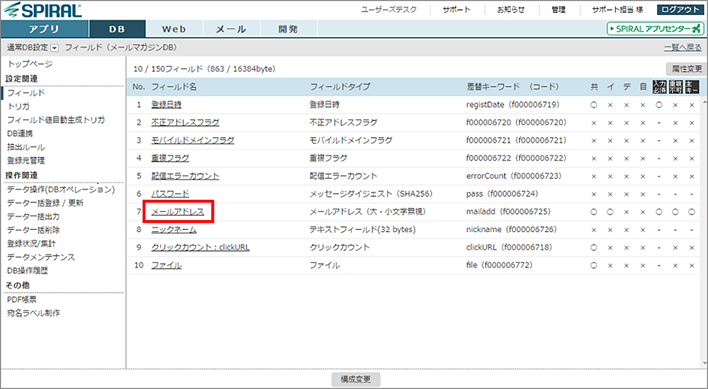Open サポート link in header

tap(456, 9)
